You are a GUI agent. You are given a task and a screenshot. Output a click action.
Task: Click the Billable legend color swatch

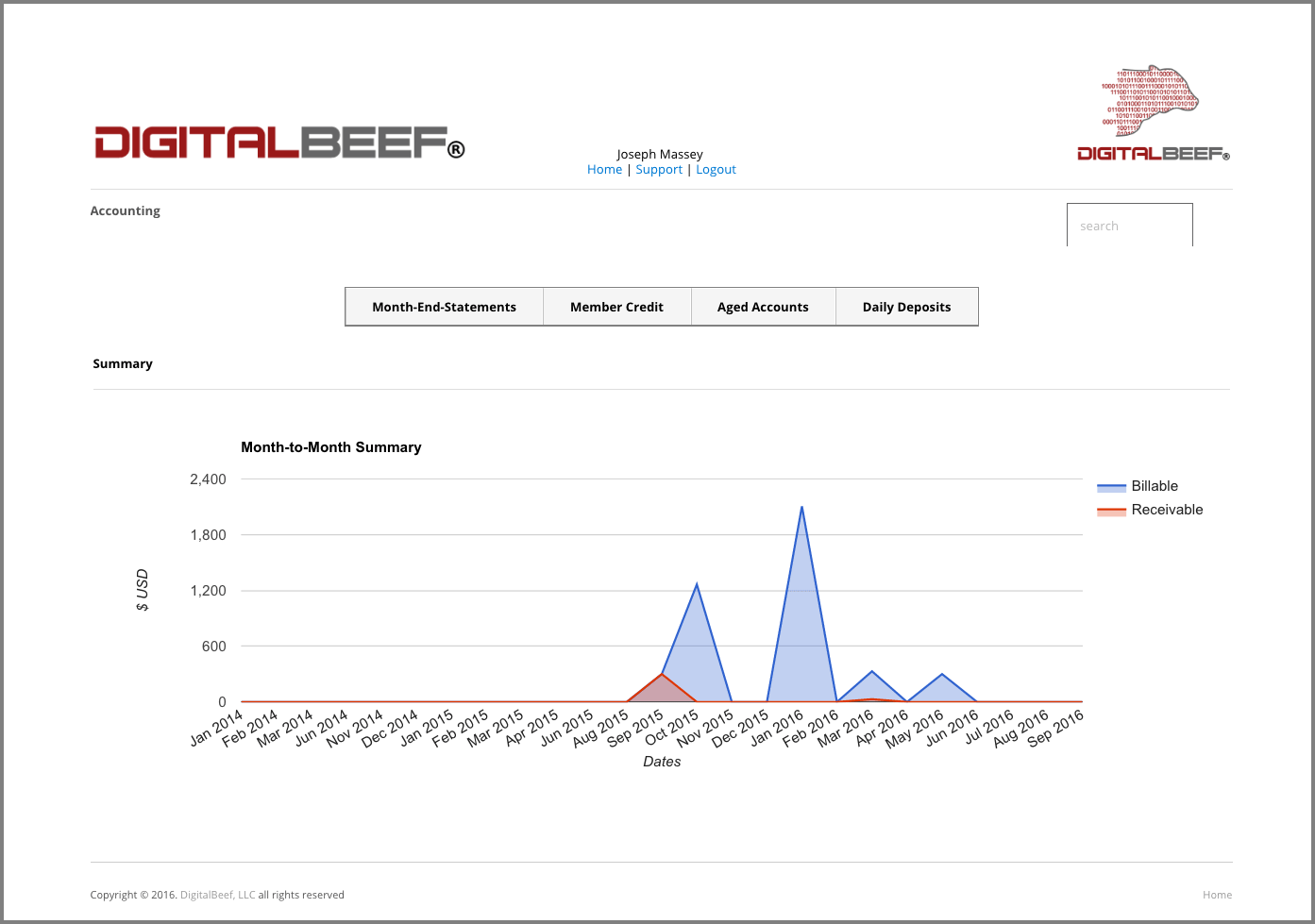[1111, 487]
